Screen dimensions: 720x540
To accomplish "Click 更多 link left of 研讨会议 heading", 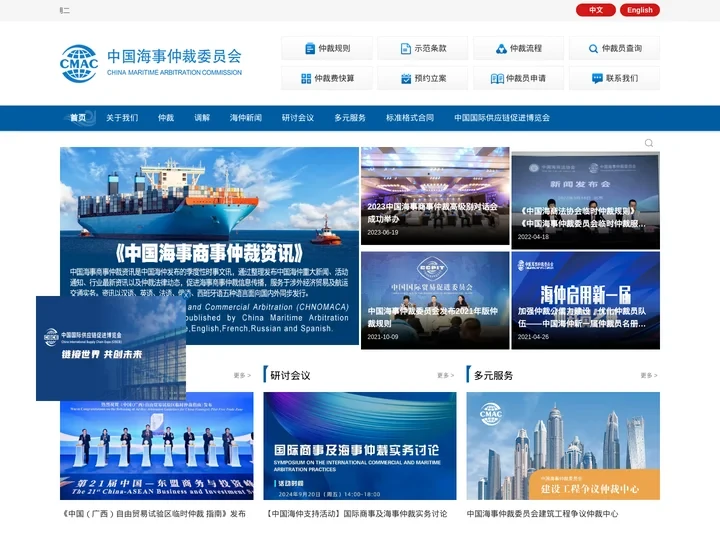I will pos(242,375).
